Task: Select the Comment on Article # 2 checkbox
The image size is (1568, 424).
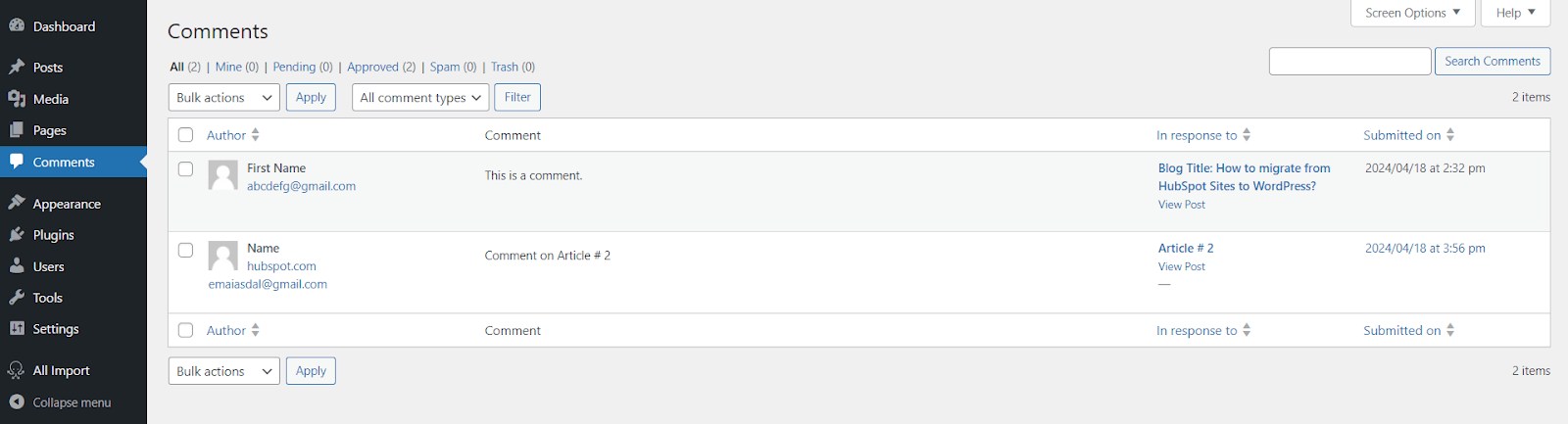Action: [x=185, y=250]
